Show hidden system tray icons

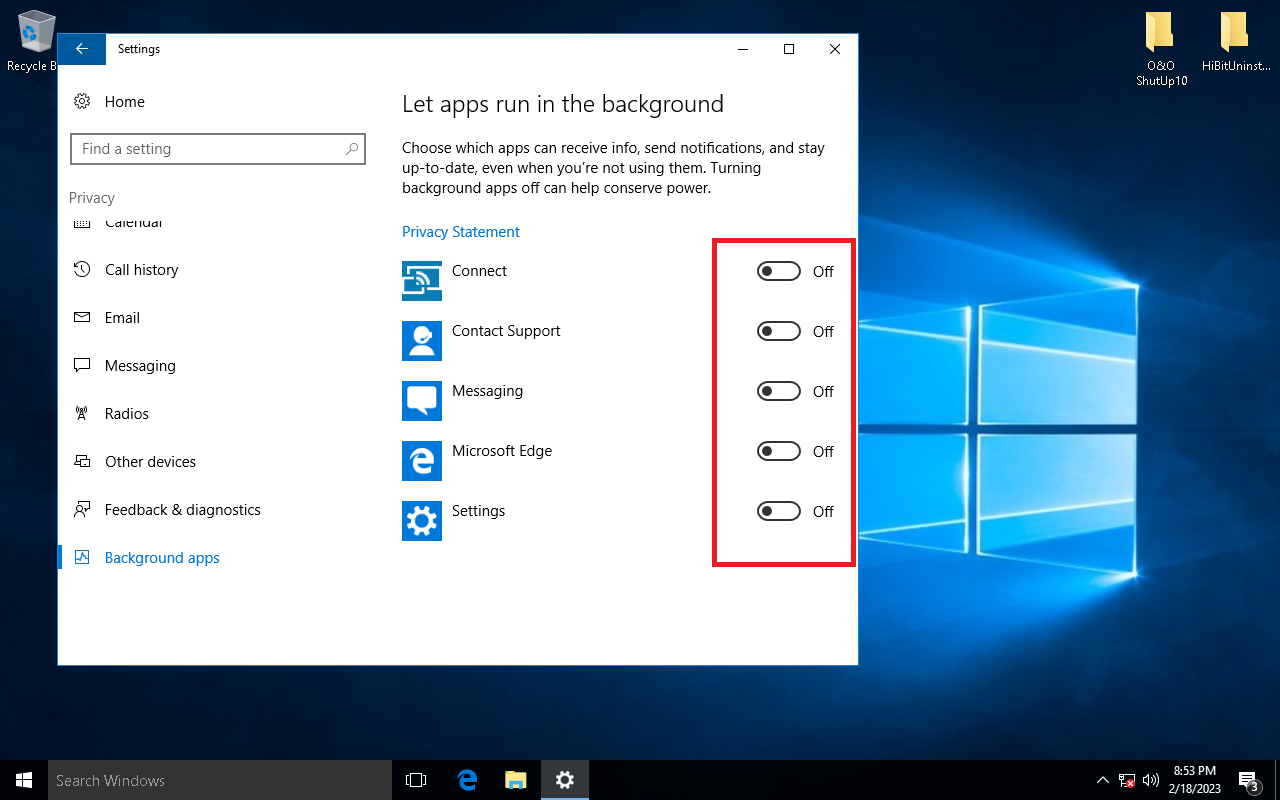pos(1103,780)
